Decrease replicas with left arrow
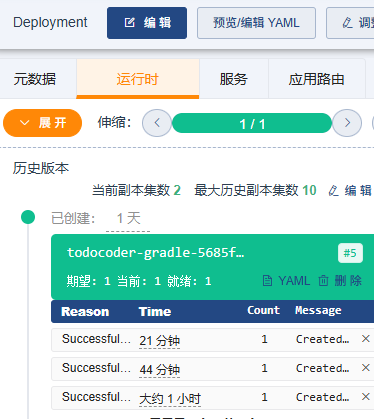Screen dimensions: 374x419 [x=157, y=123]
